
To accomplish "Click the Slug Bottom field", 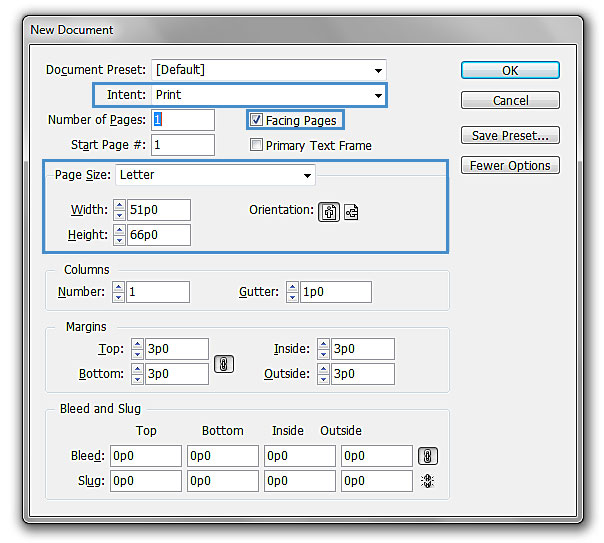I will click(223, 481).
